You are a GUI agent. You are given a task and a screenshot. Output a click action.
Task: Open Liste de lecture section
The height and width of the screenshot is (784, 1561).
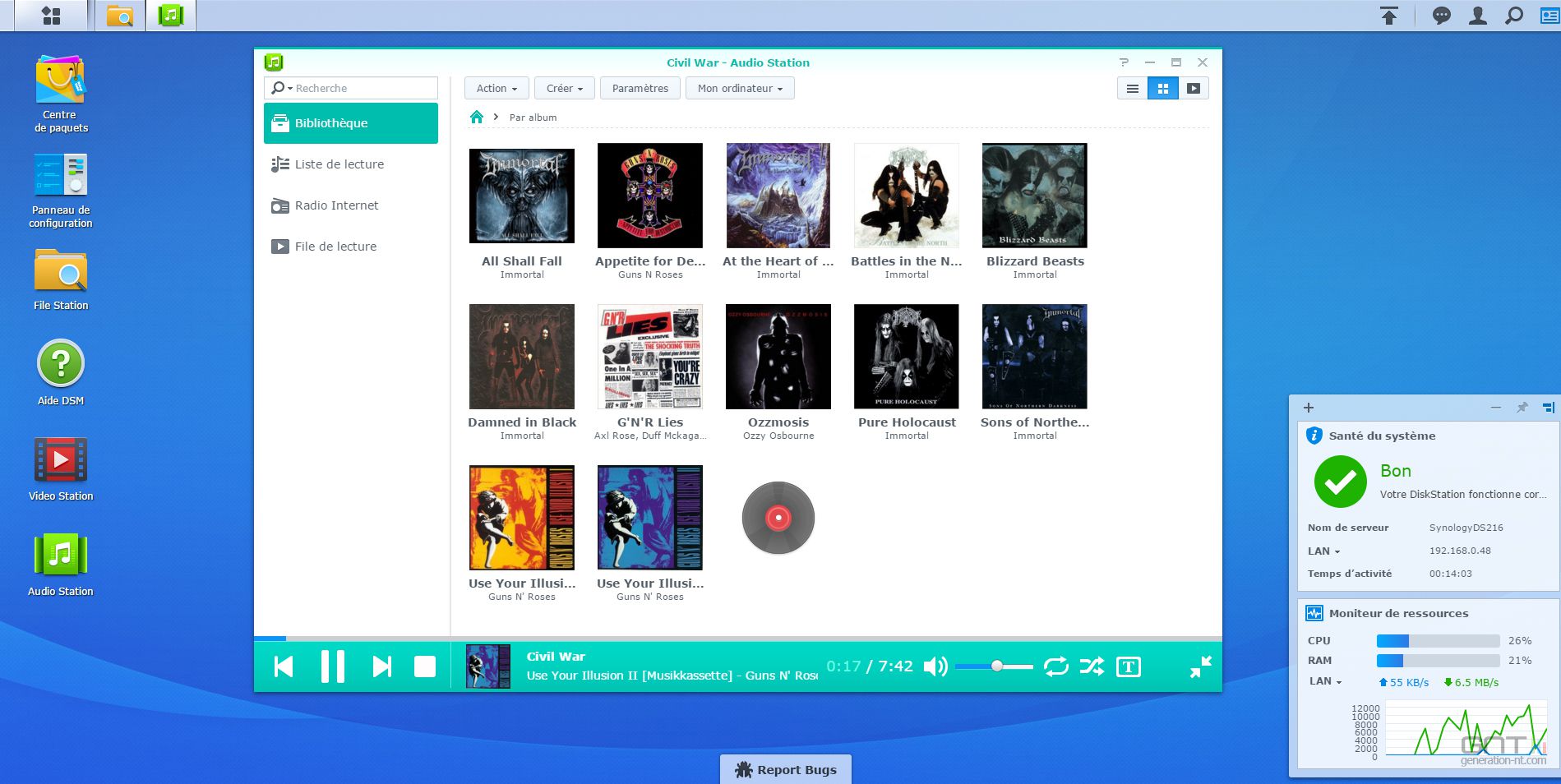(x=351, y=164)
